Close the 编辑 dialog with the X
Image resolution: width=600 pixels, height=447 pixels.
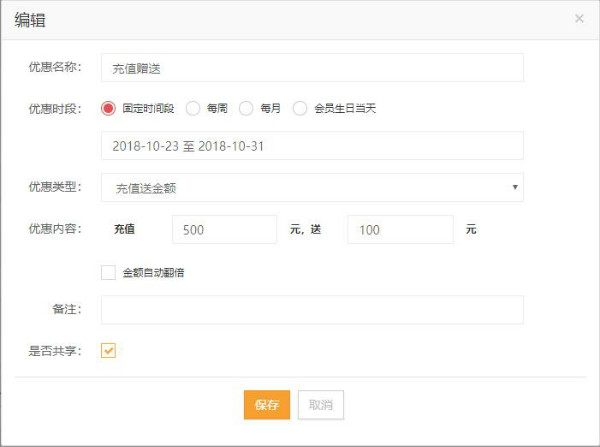579,18
